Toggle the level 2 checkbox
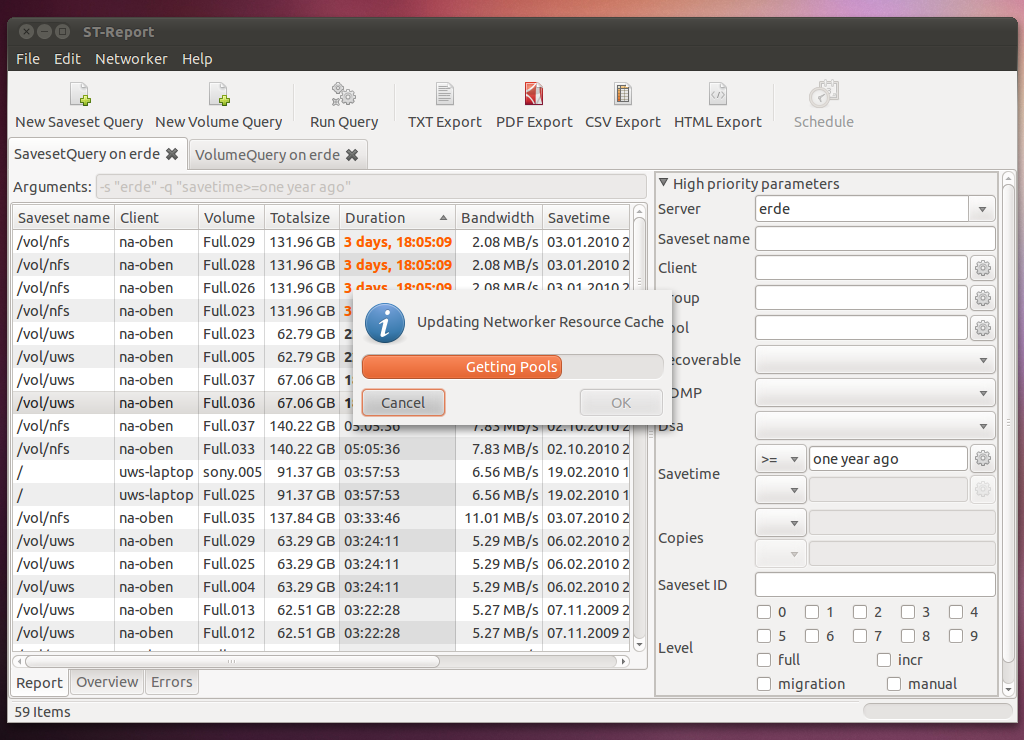The image size is (1024, 740). 860,612
